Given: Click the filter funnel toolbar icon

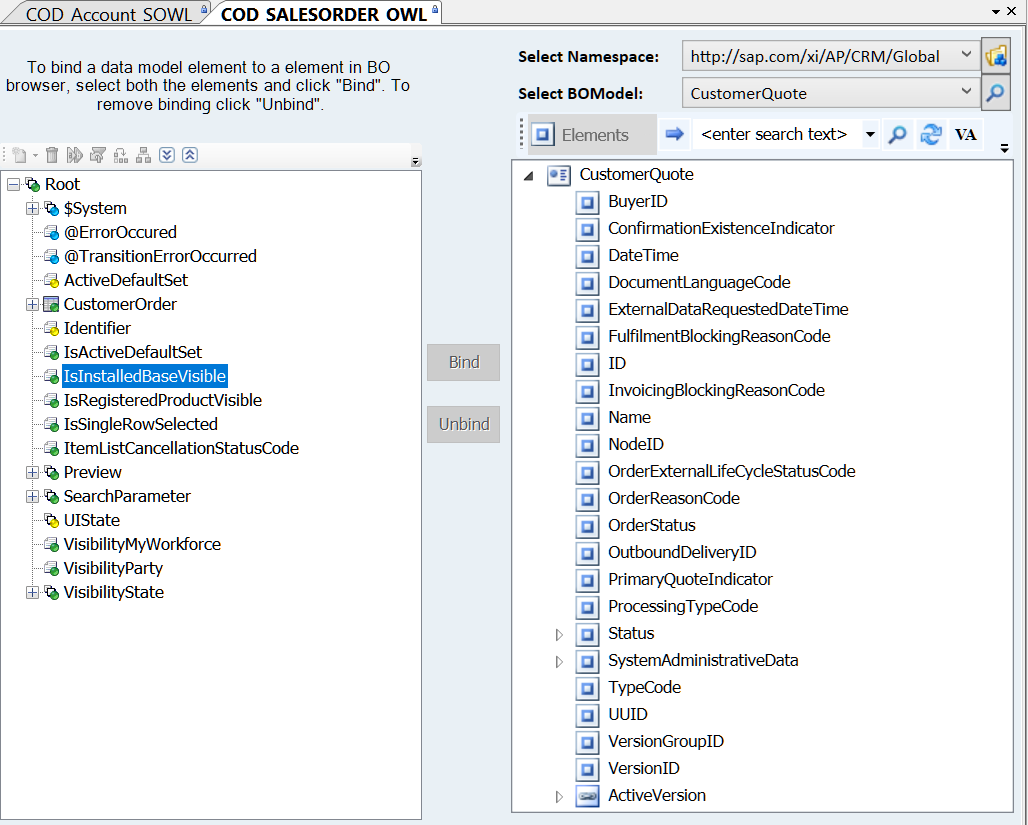Looking at the screenshot, I should click(98, 155).
